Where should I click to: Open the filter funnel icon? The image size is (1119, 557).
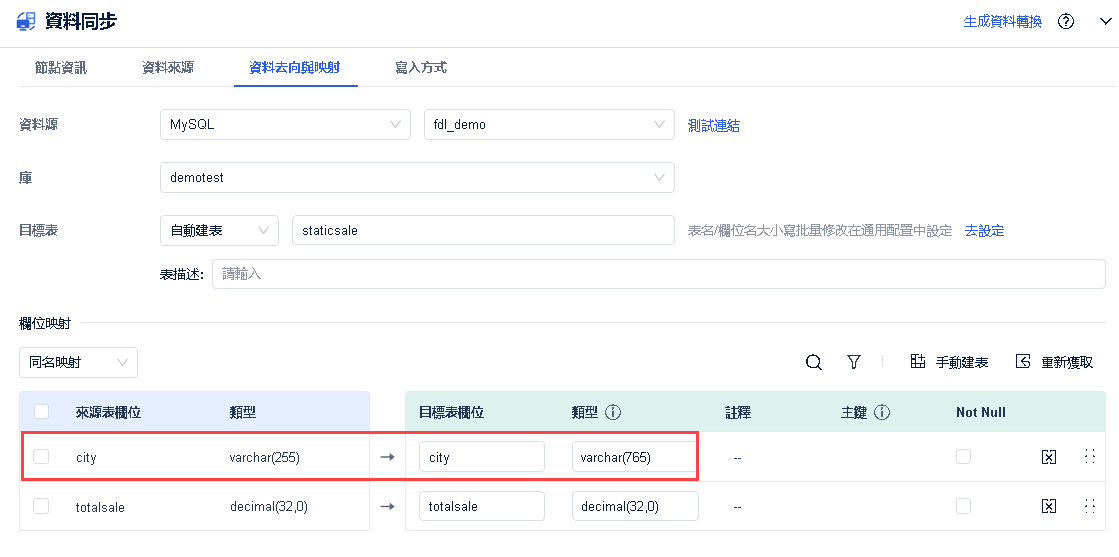coord(854,362)
